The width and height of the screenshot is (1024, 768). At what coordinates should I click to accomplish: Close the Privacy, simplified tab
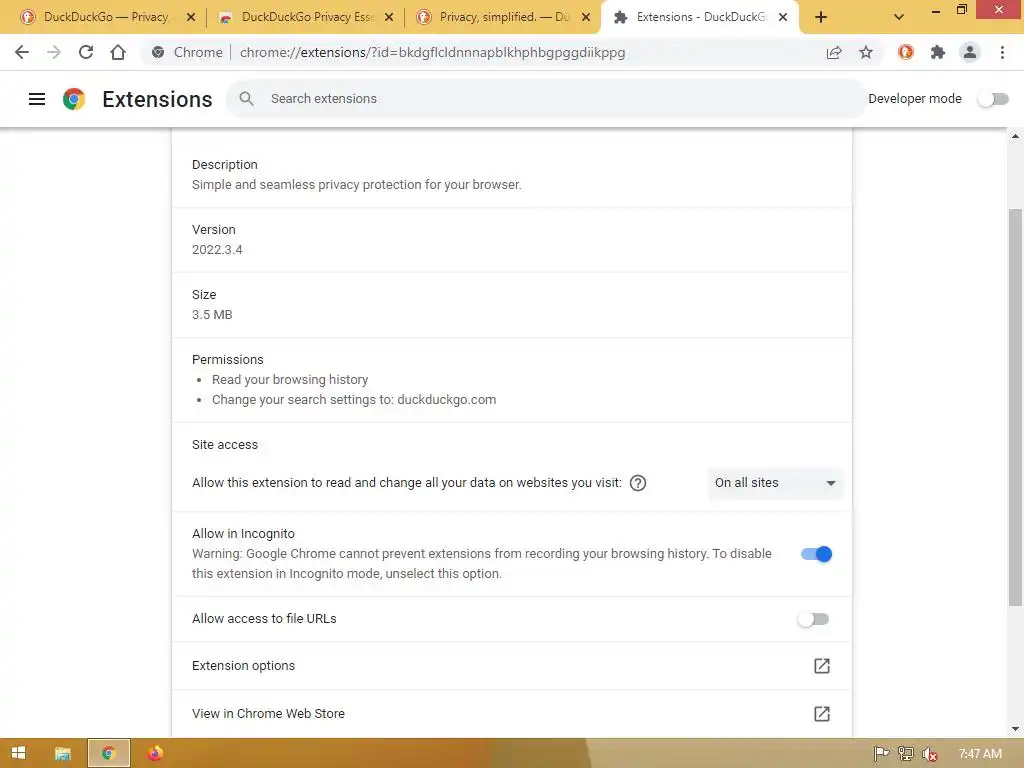(x=586, y=17)
